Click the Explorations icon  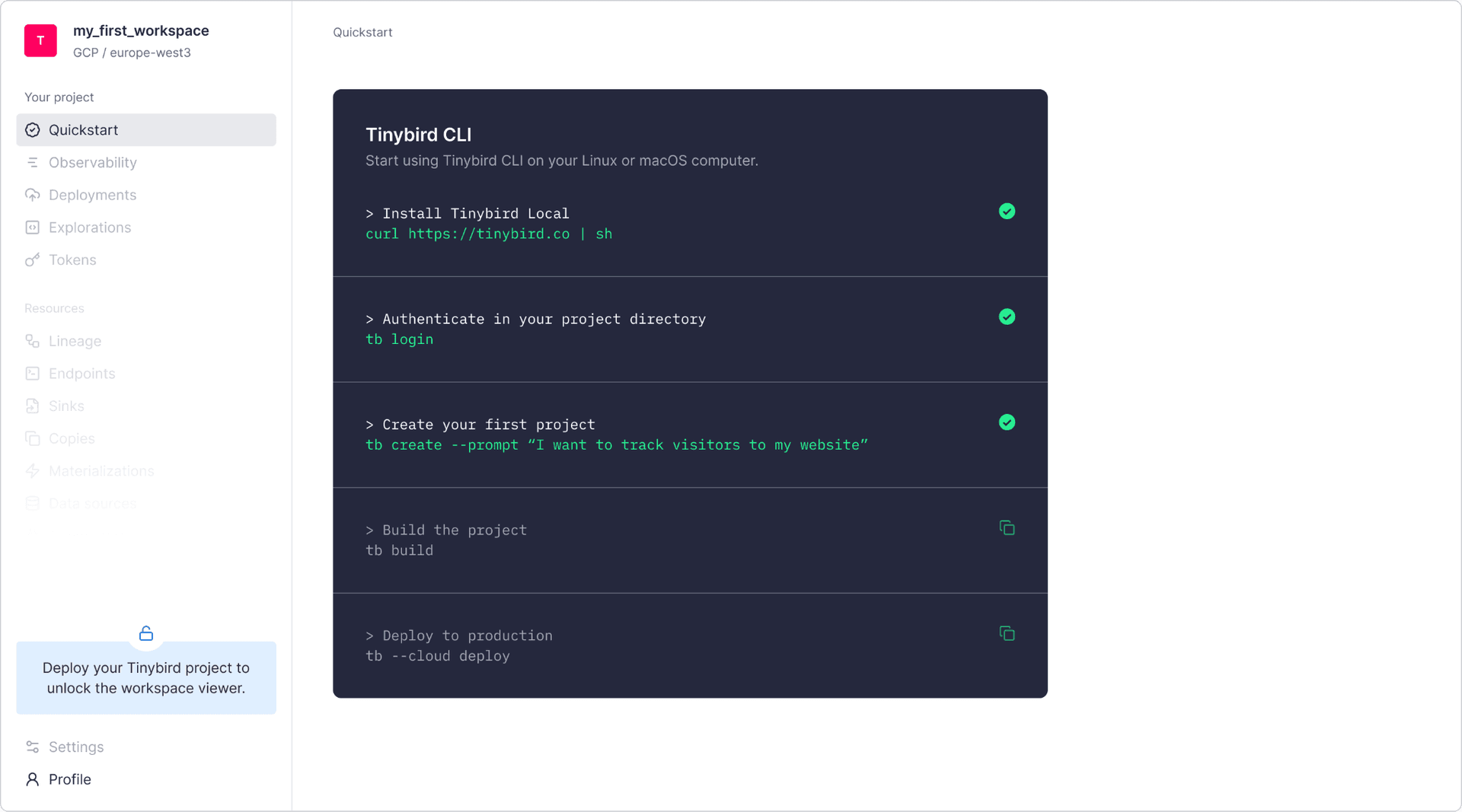coord(32,228)
